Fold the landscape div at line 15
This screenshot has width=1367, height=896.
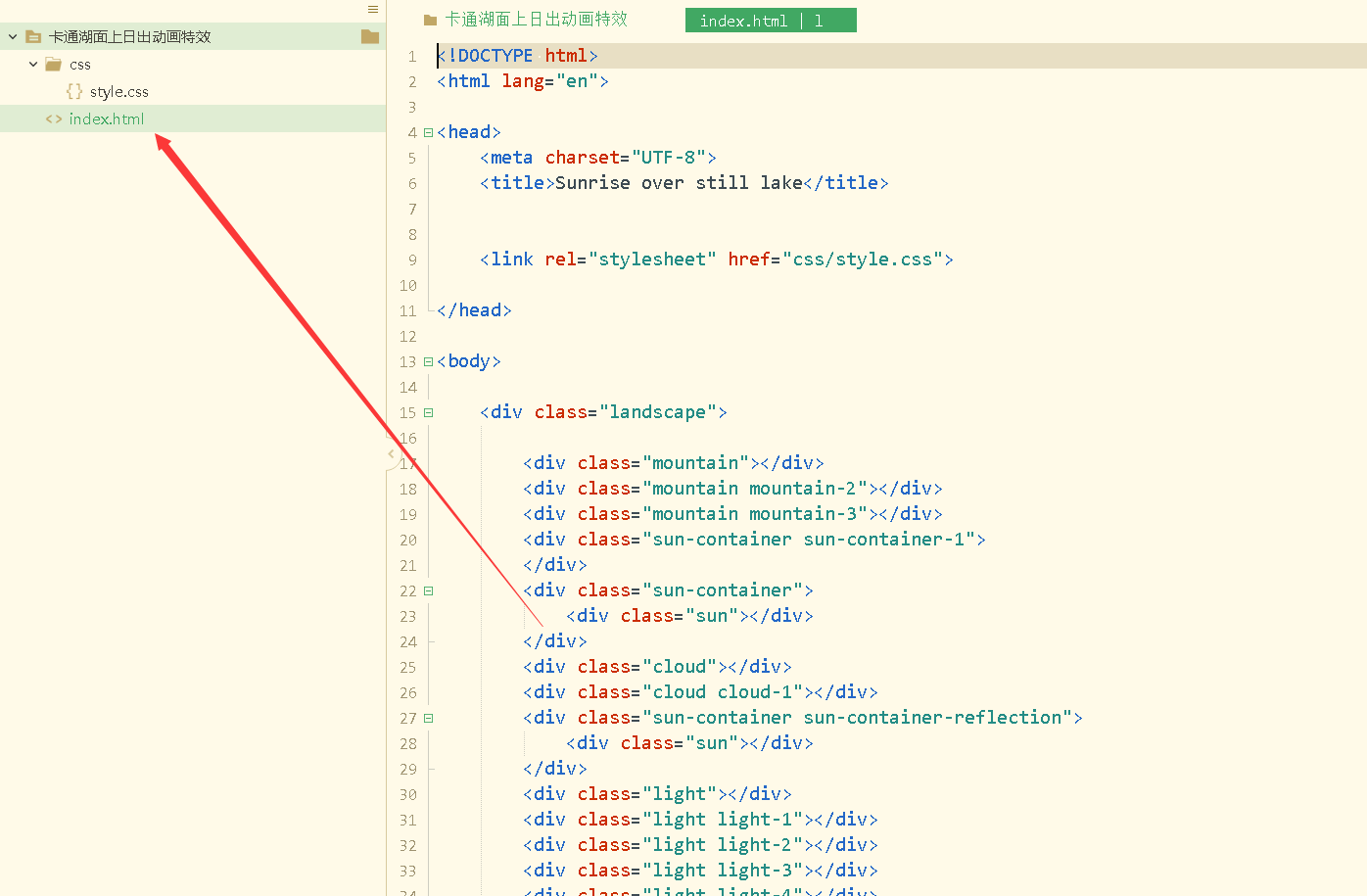[428, 412]
